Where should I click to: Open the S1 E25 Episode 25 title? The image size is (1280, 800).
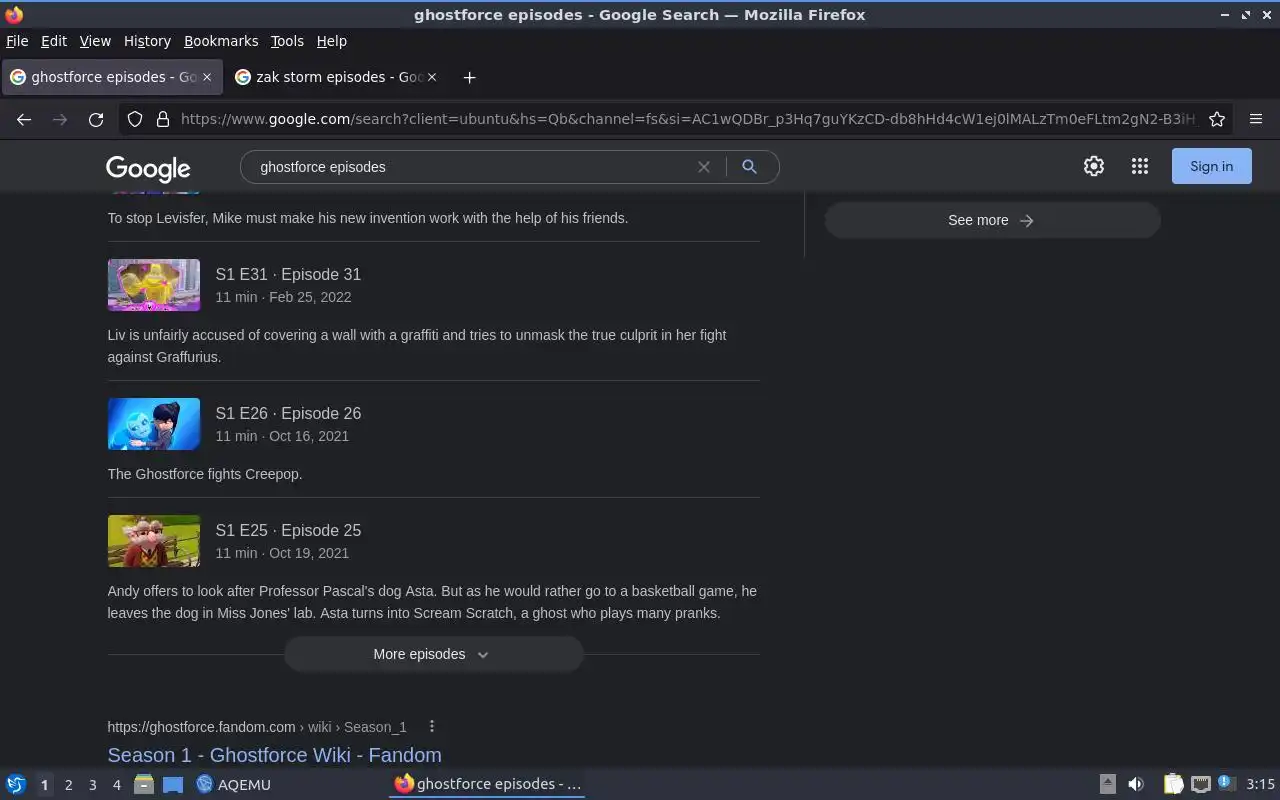click(x=288, y=530)
